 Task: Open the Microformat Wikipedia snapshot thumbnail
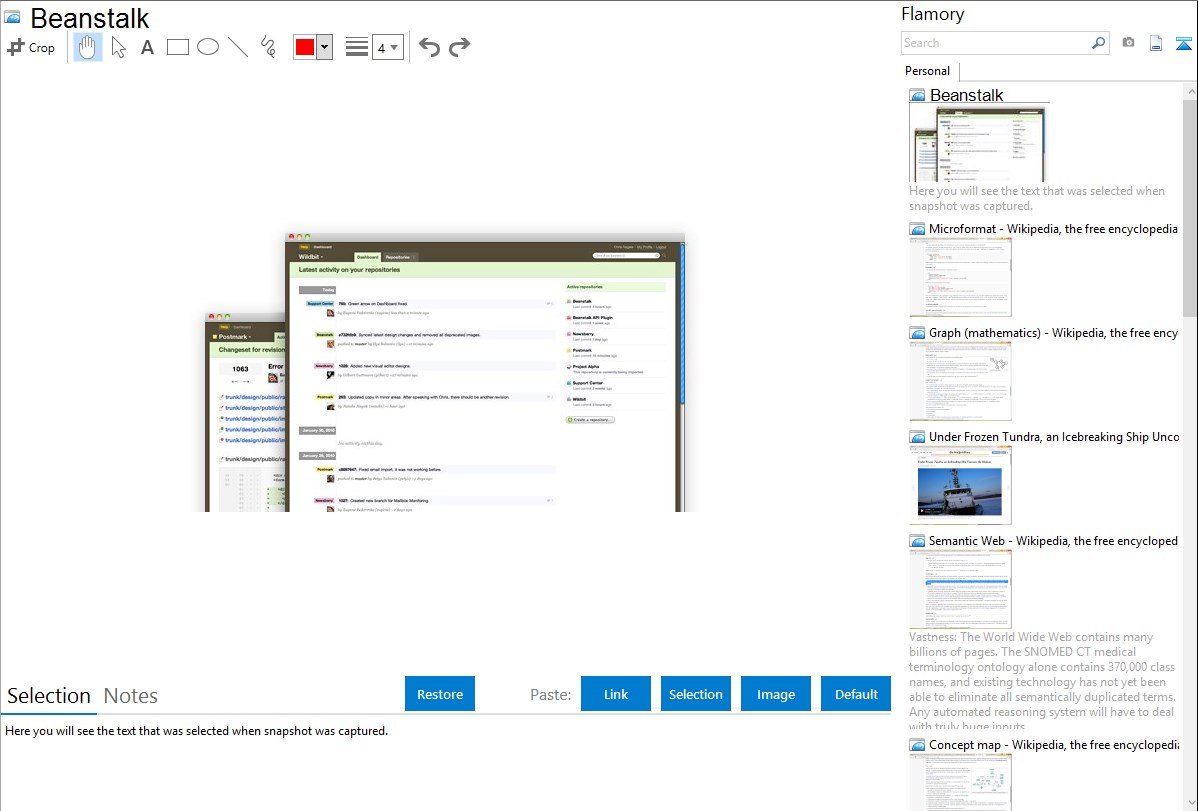(960, 277)
